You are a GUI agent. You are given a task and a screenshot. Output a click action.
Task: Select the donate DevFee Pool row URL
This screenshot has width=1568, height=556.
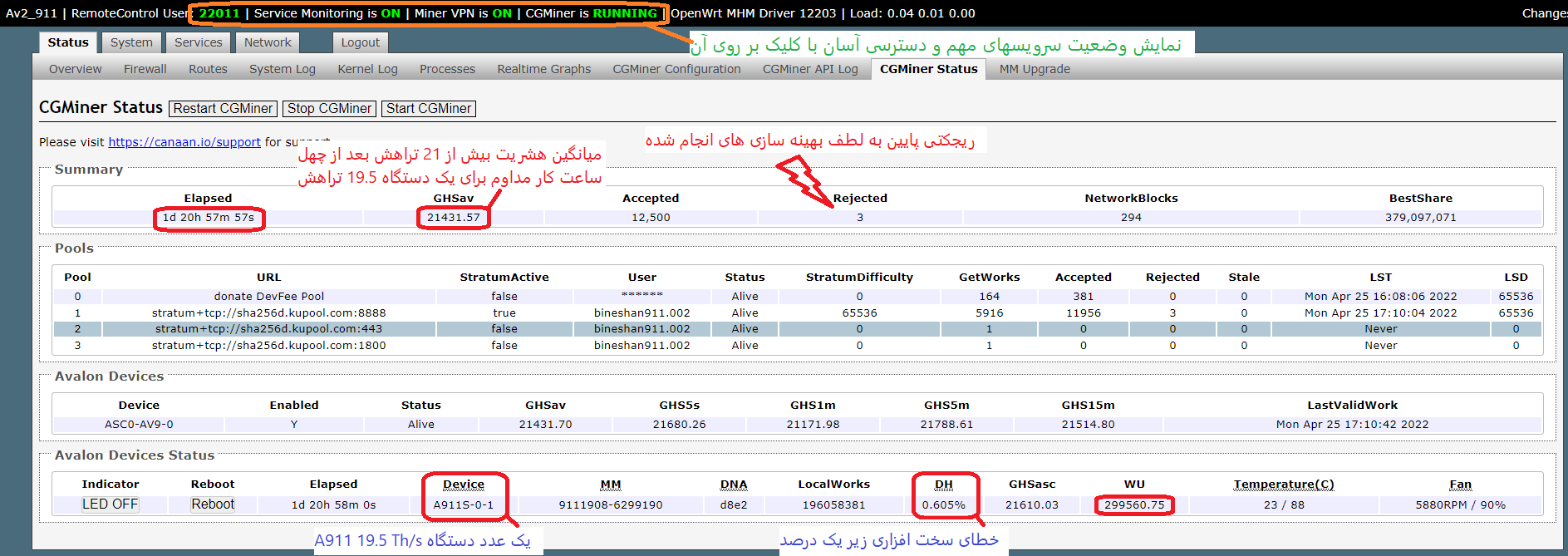coord(269,297)
